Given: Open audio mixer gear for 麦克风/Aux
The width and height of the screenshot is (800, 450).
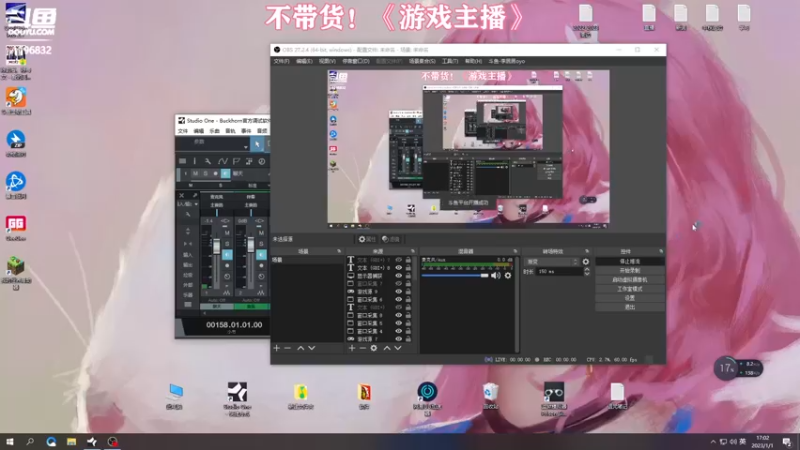Looking at the screenshot, I should click(508, 276).
